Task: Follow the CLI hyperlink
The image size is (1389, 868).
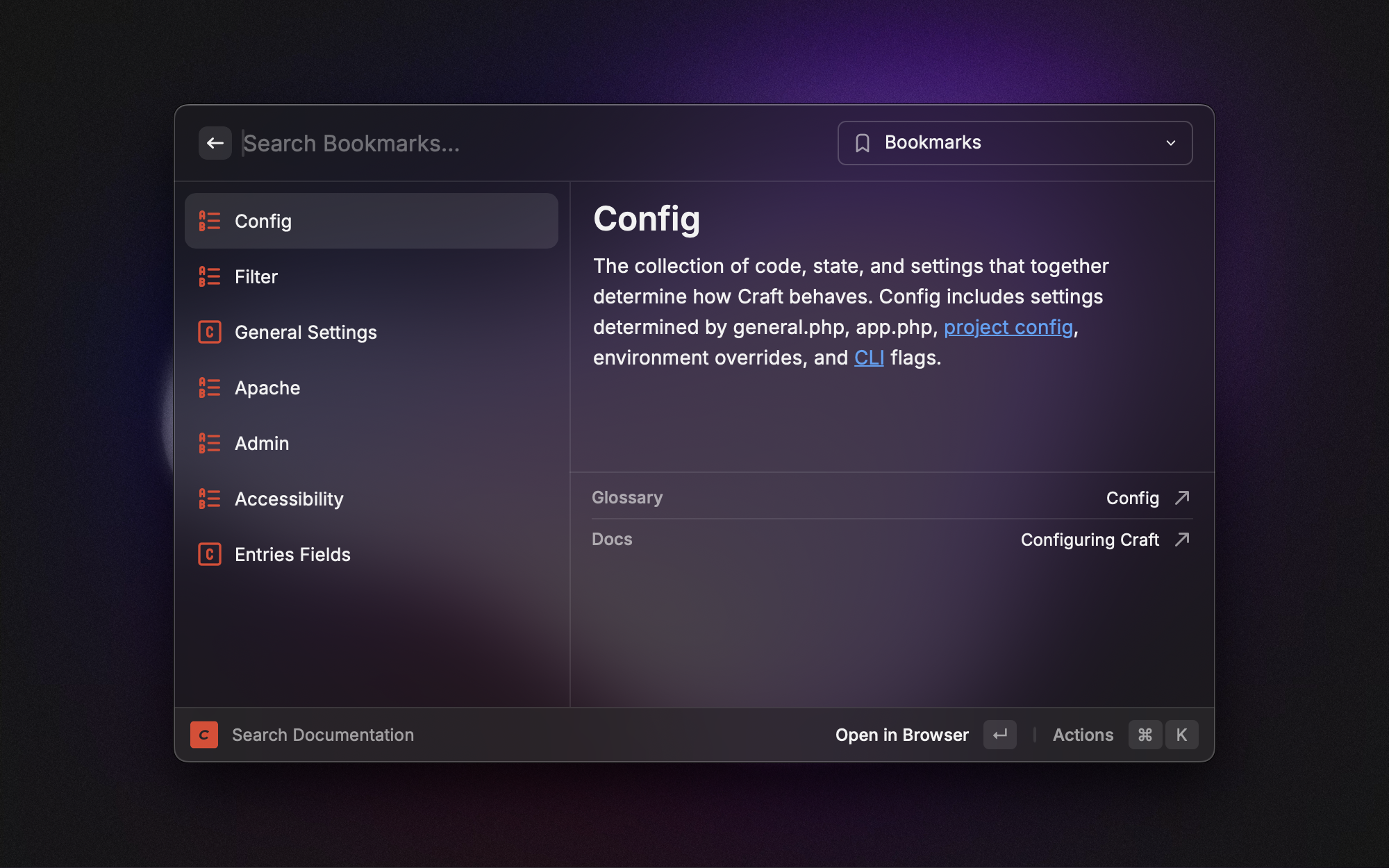Action: [868, 358]
